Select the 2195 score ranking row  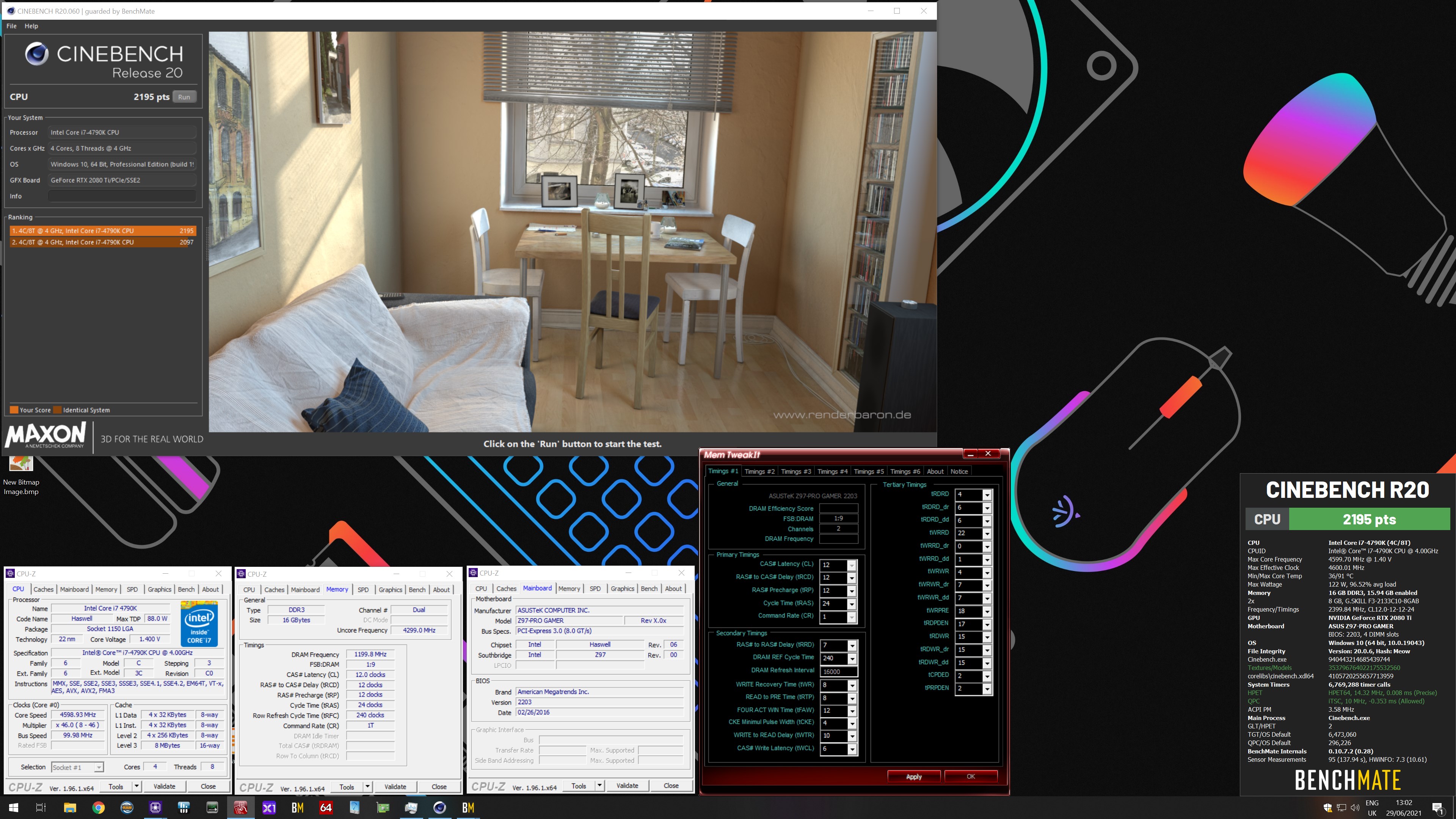(x=102, y=231)
